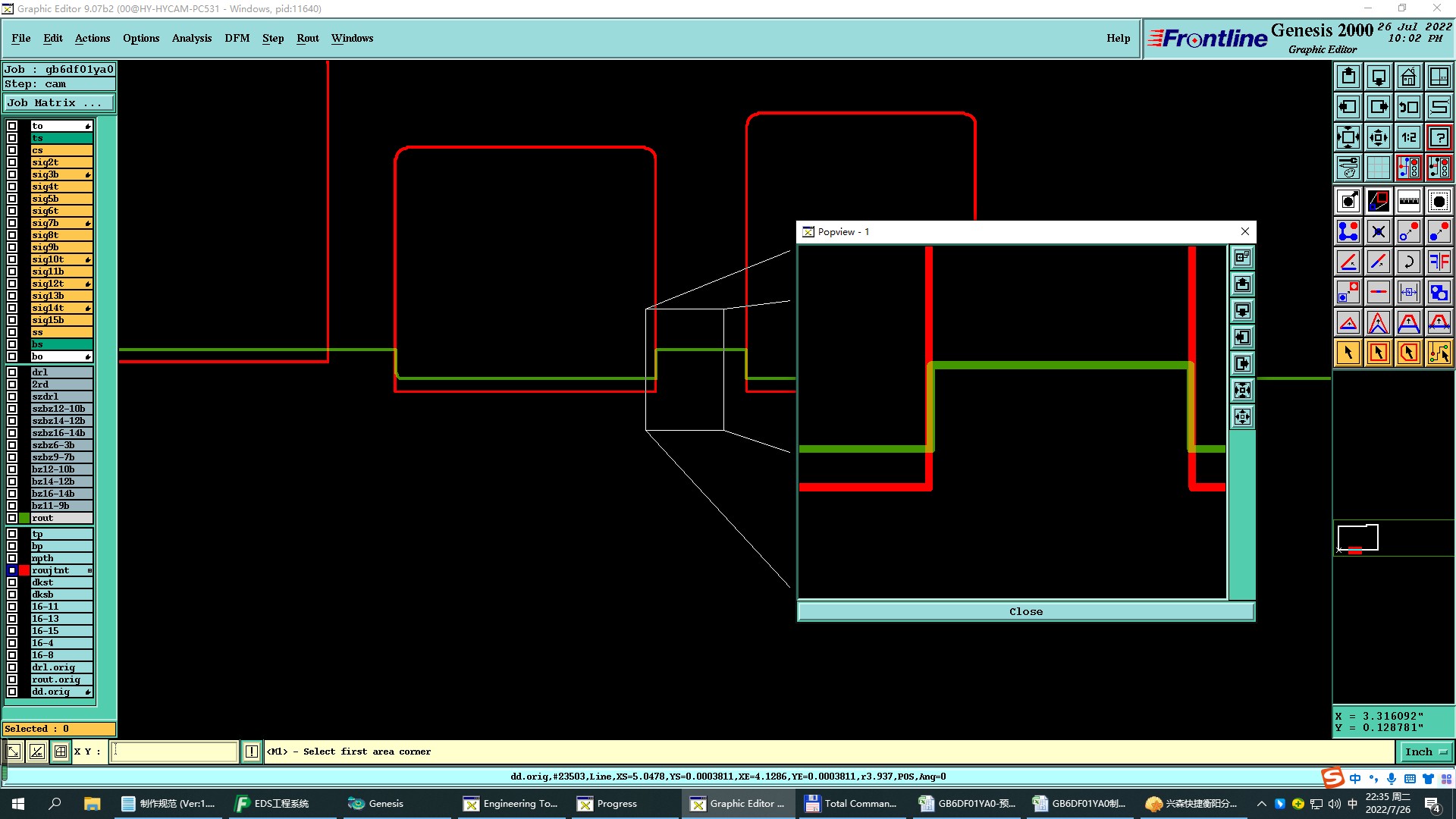The image size is (1456, 819).
Task: Open the Job Matrix button menu
Action: click(59, 103)
